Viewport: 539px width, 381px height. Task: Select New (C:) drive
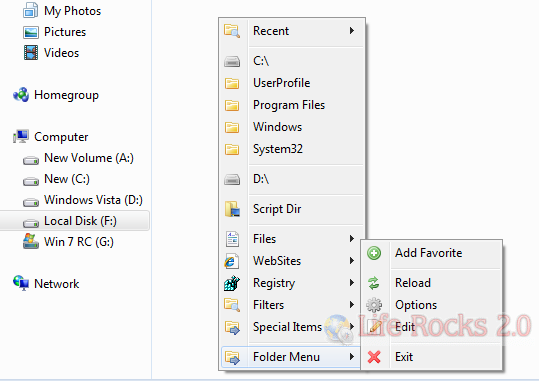pos(67,179)
